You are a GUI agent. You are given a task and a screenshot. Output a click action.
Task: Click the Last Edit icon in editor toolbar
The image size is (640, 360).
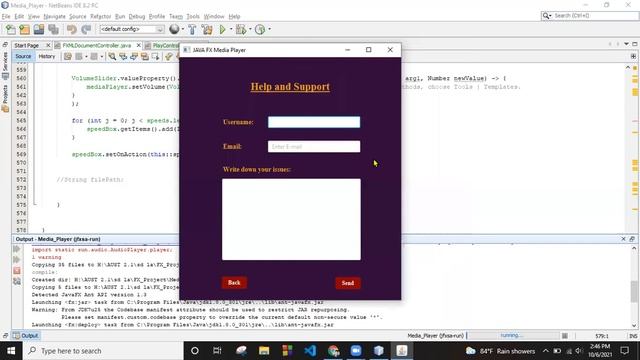pos(68,56)
